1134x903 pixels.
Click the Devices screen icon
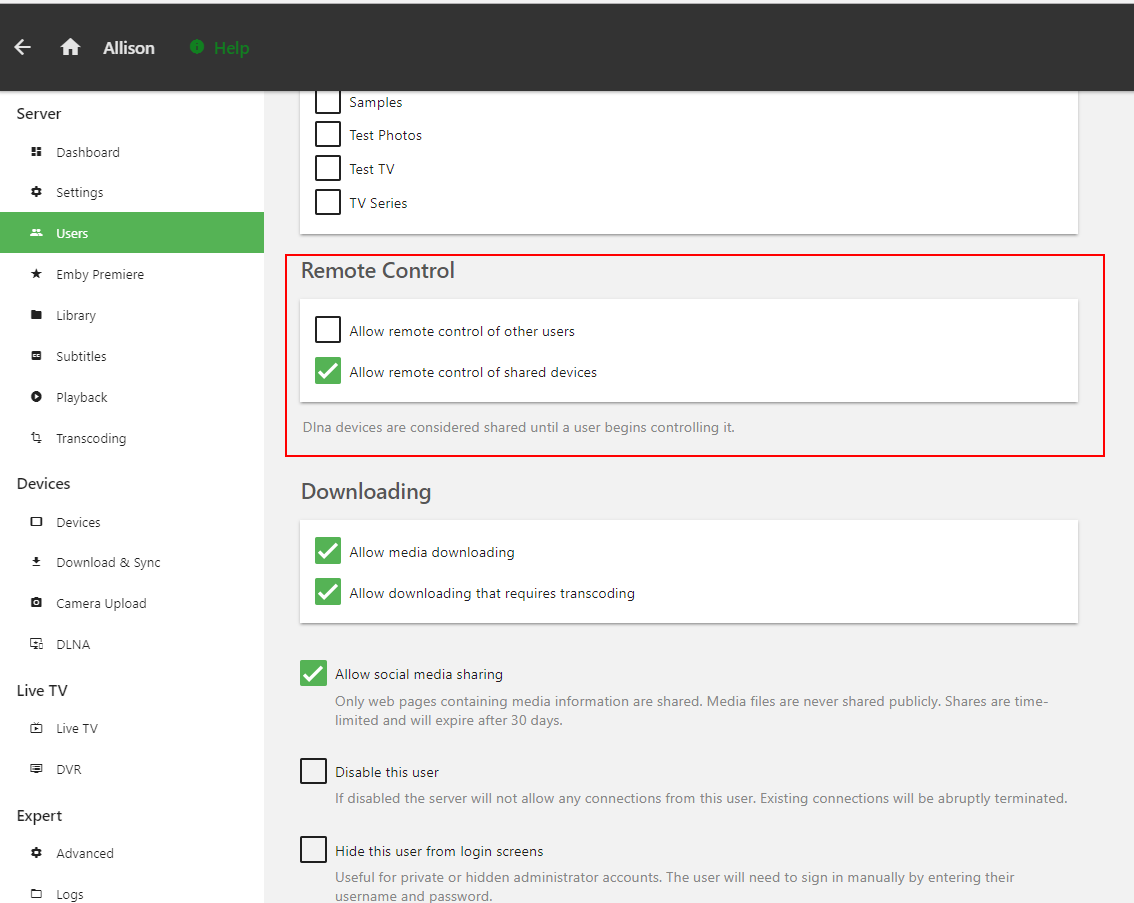coord(36,521)
